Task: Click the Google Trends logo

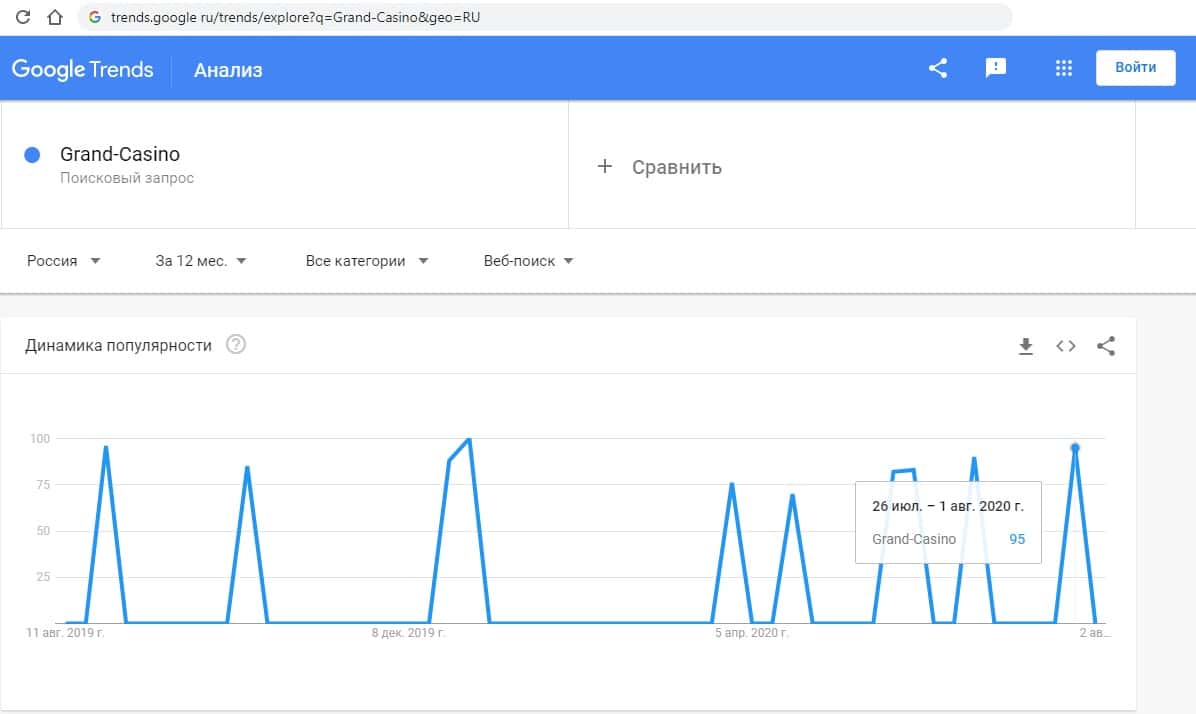Action: coord(83,69)
